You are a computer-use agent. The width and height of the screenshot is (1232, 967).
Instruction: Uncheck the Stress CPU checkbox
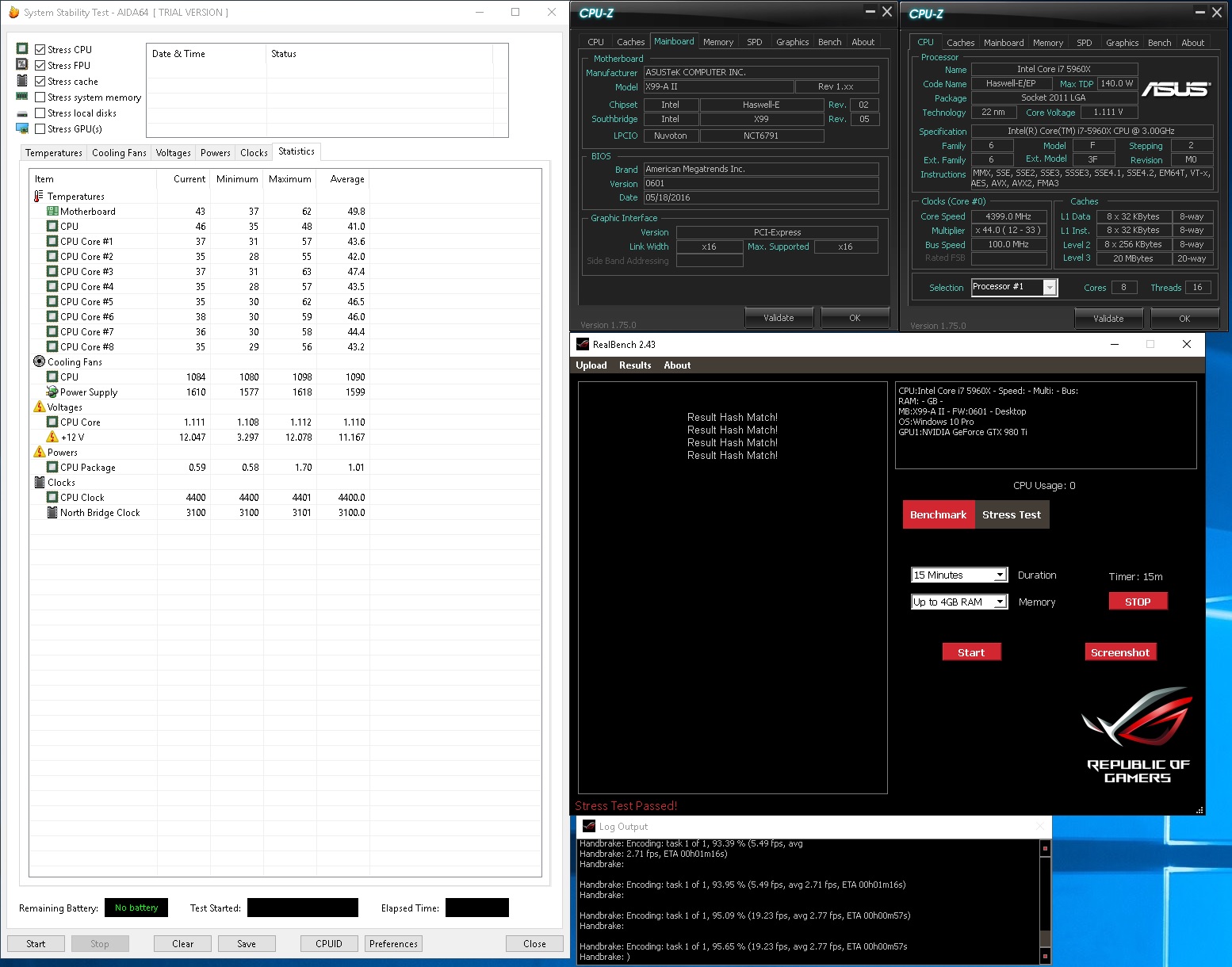tap(40, 49)
